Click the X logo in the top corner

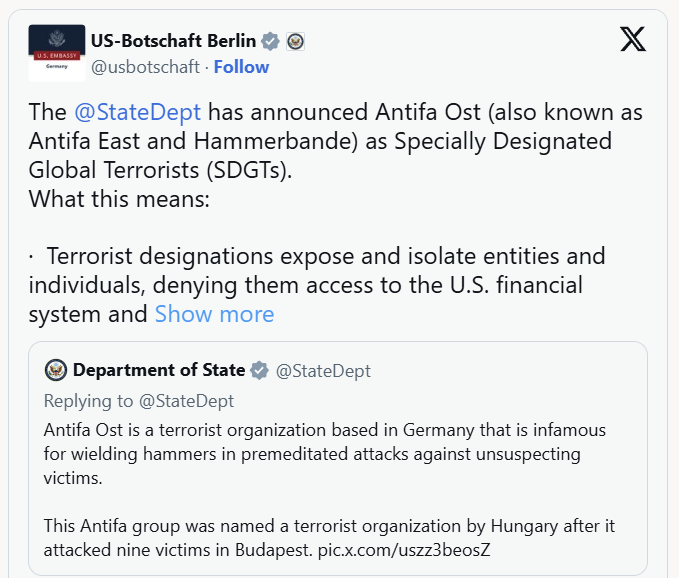pyautogui.click(x=632, y=39)
